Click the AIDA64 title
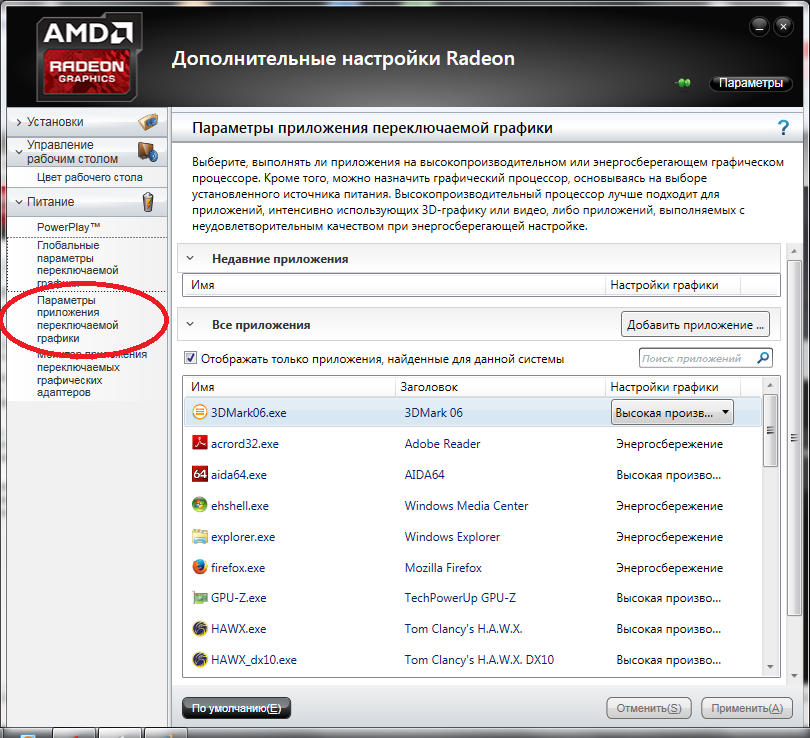 [x=424, y=475]
